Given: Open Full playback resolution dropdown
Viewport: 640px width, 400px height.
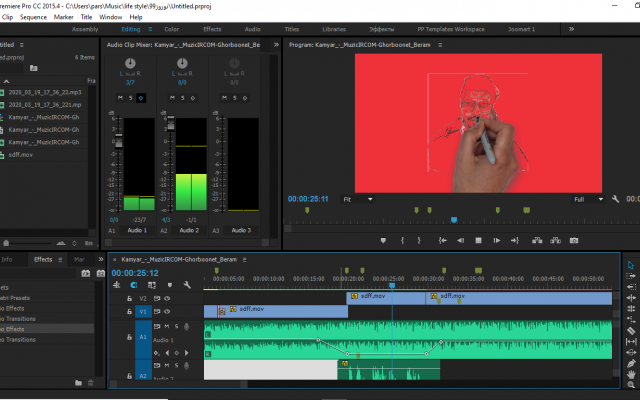Looking at the screenshot, I should point(588,199).
